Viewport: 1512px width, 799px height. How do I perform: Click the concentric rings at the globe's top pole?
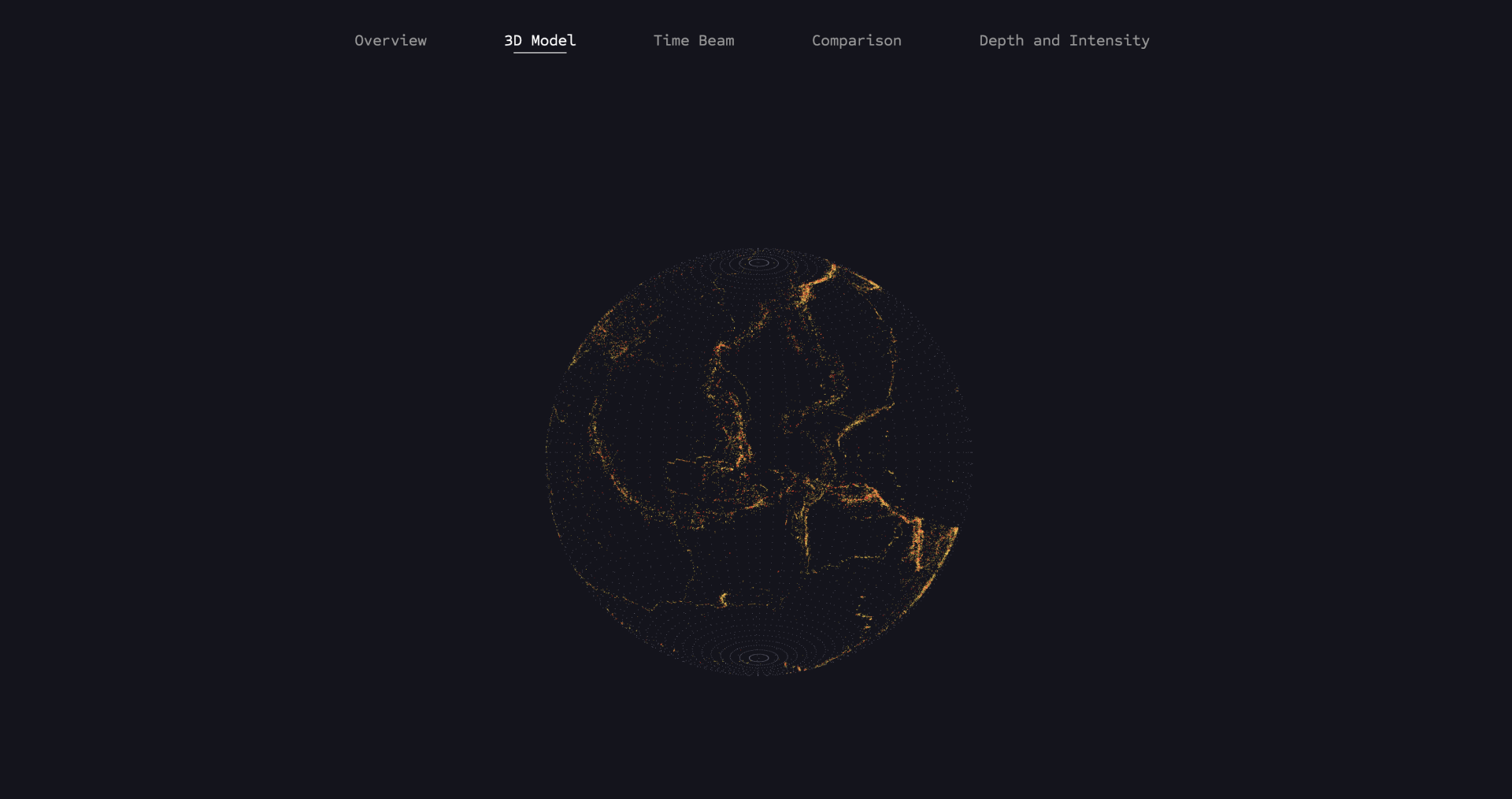(x=758, y=263)
